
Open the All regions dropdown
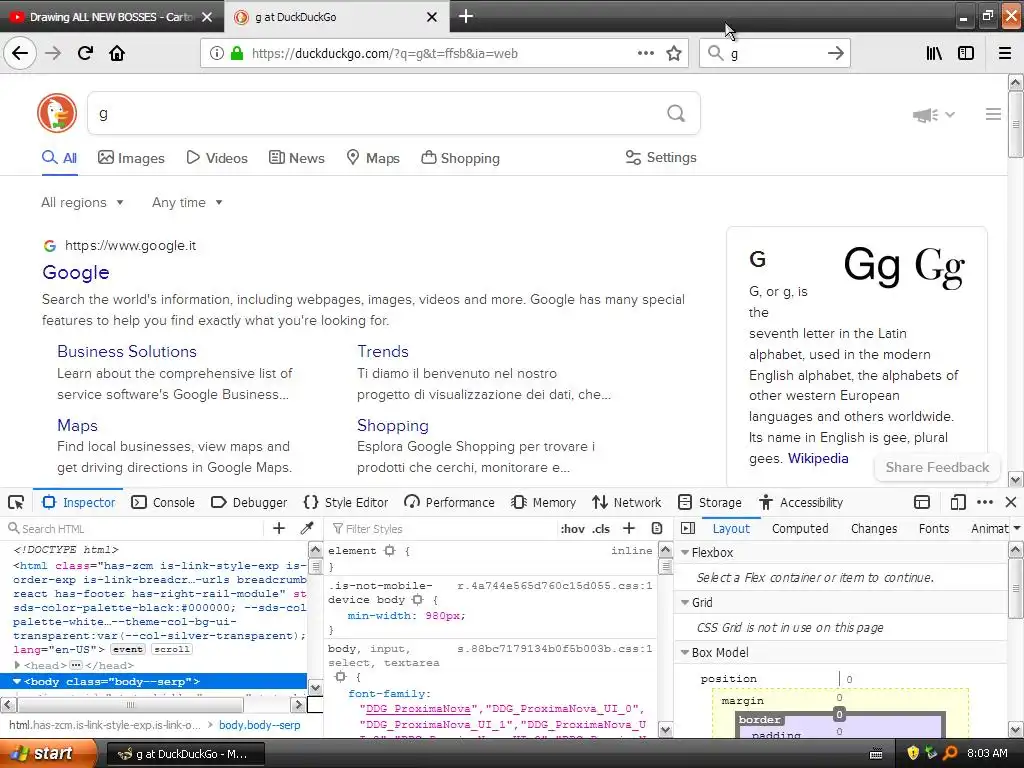[82, 202]
